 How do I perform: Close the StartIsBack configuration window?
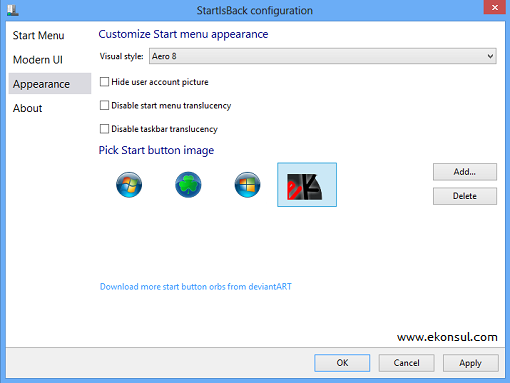click(495, 7)
